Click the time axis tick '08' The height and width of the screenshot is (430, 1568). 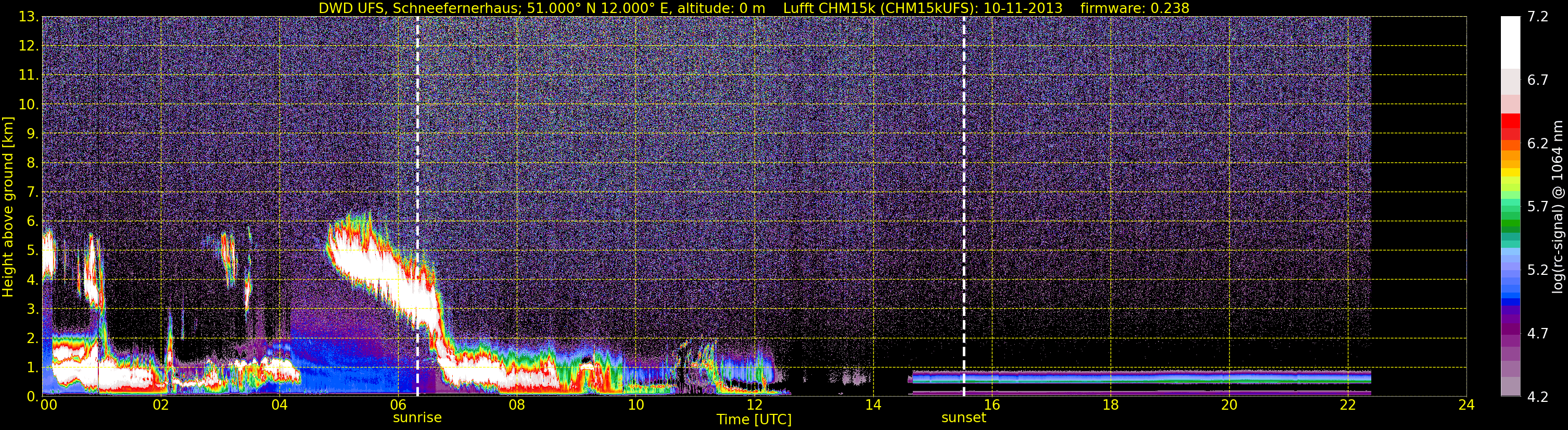click(x=517, y=406)
